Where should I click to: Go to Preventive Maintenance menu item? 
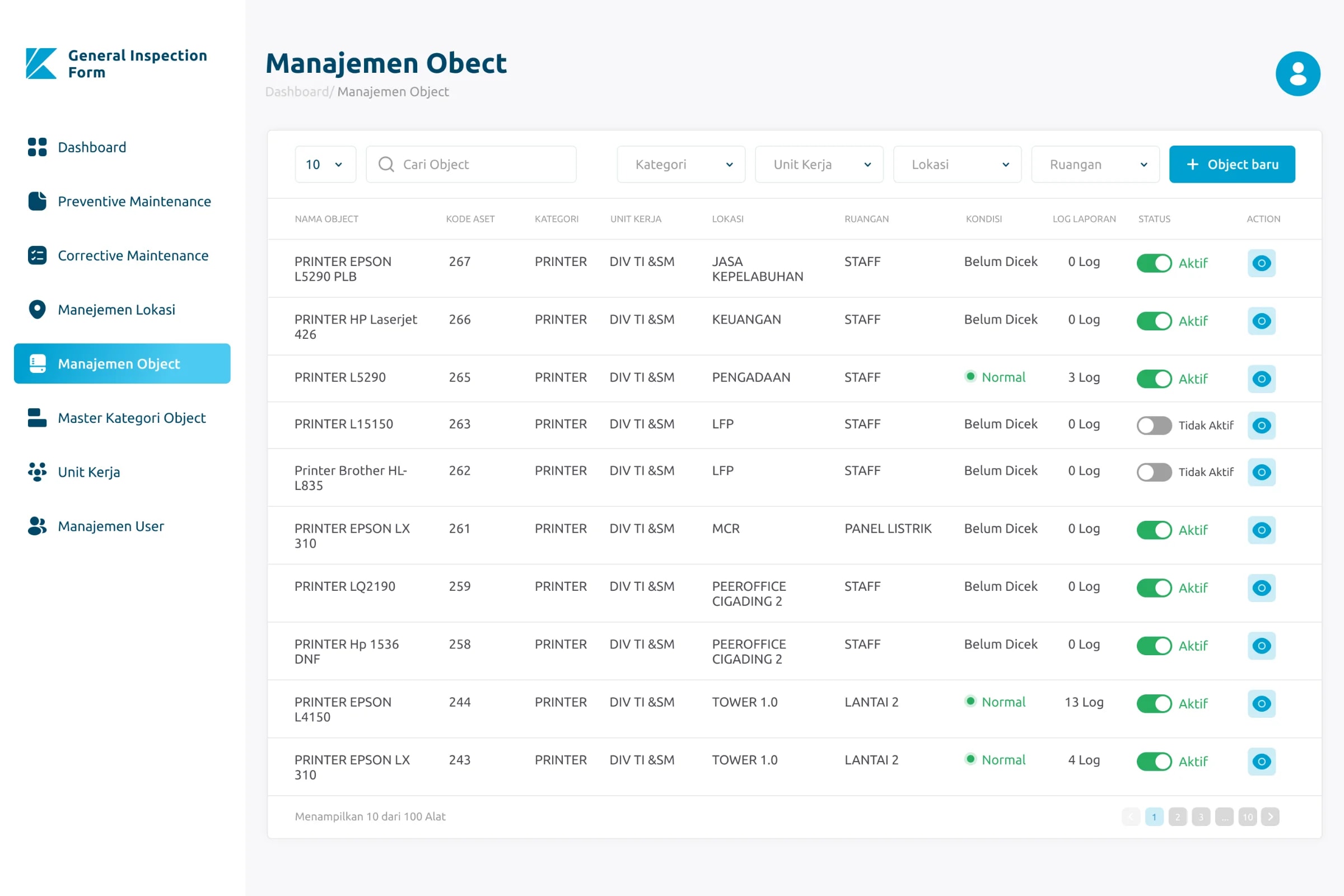pos(134,201)
